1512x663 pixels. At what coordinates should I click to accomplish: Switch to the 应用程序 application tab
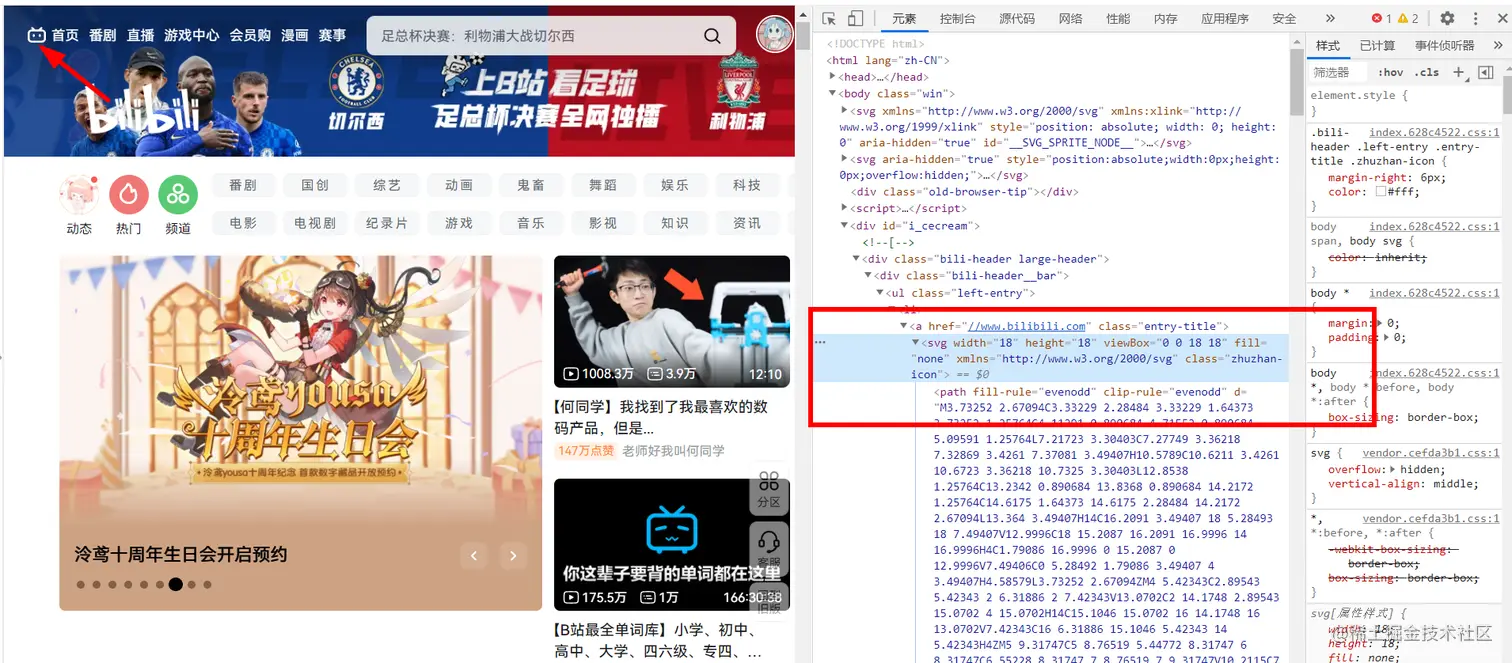1225,18
